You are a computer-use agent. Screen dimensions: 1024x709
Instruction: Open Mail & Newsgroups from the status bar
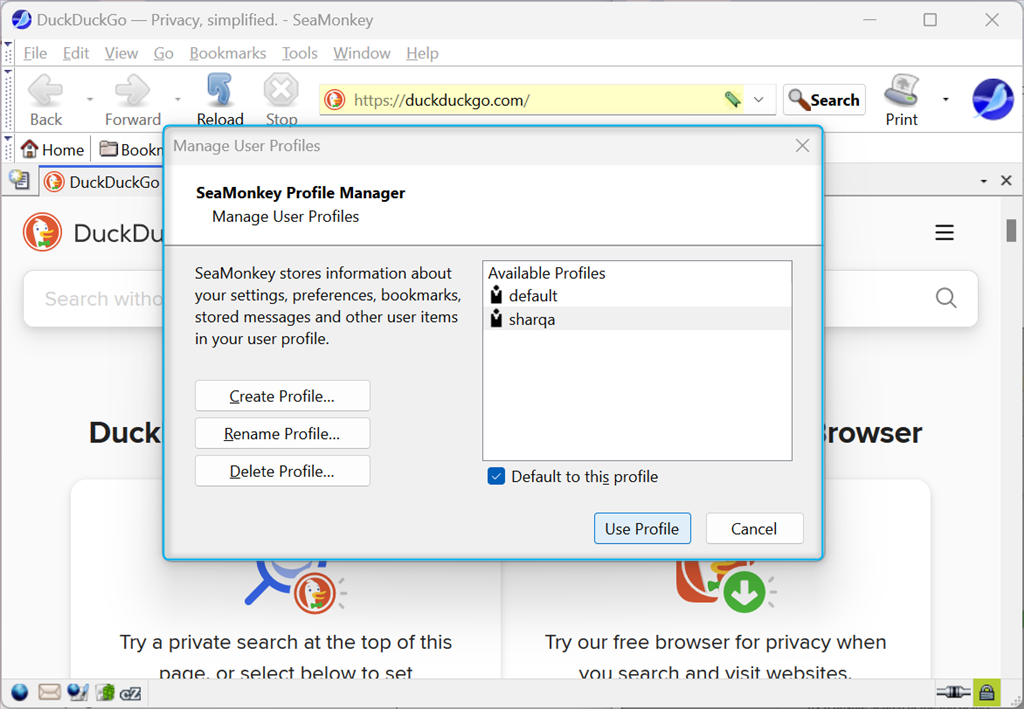[x=49, y=692]
